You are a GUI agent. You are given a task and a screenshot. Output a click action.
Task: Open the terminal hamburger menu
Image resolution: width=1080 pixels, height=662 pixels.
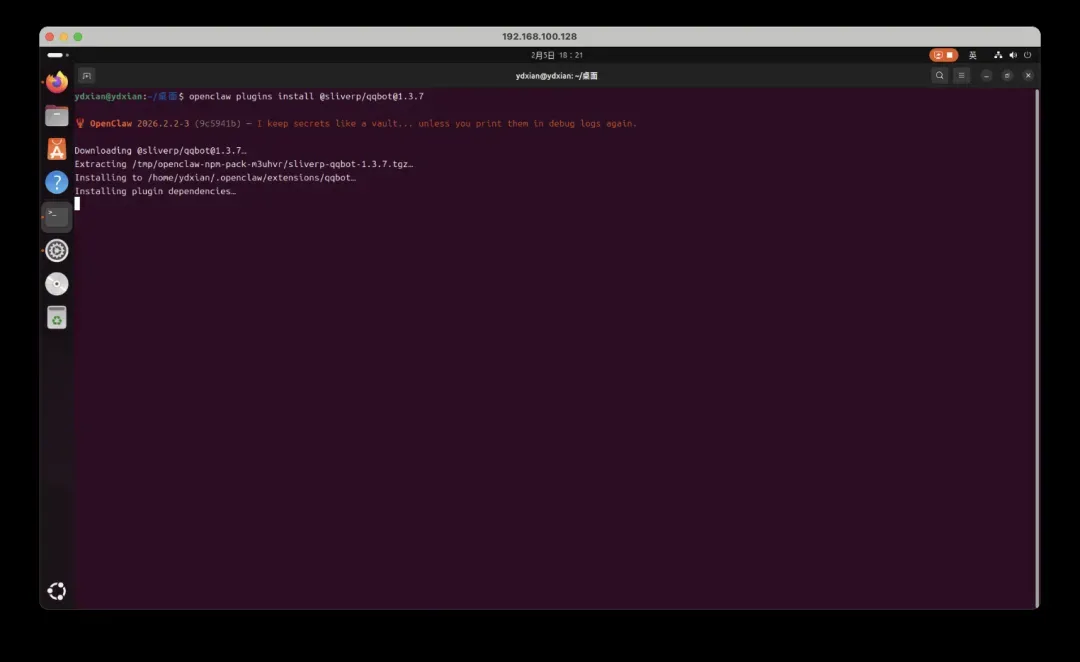pos(962,75)
